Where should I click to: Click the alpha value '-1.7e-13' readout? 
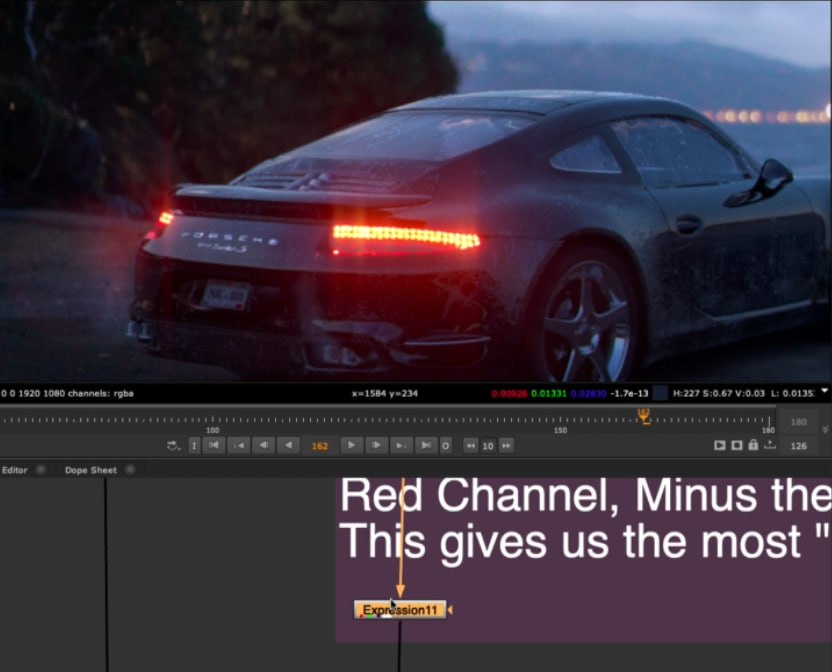click(x=629, y=393)
